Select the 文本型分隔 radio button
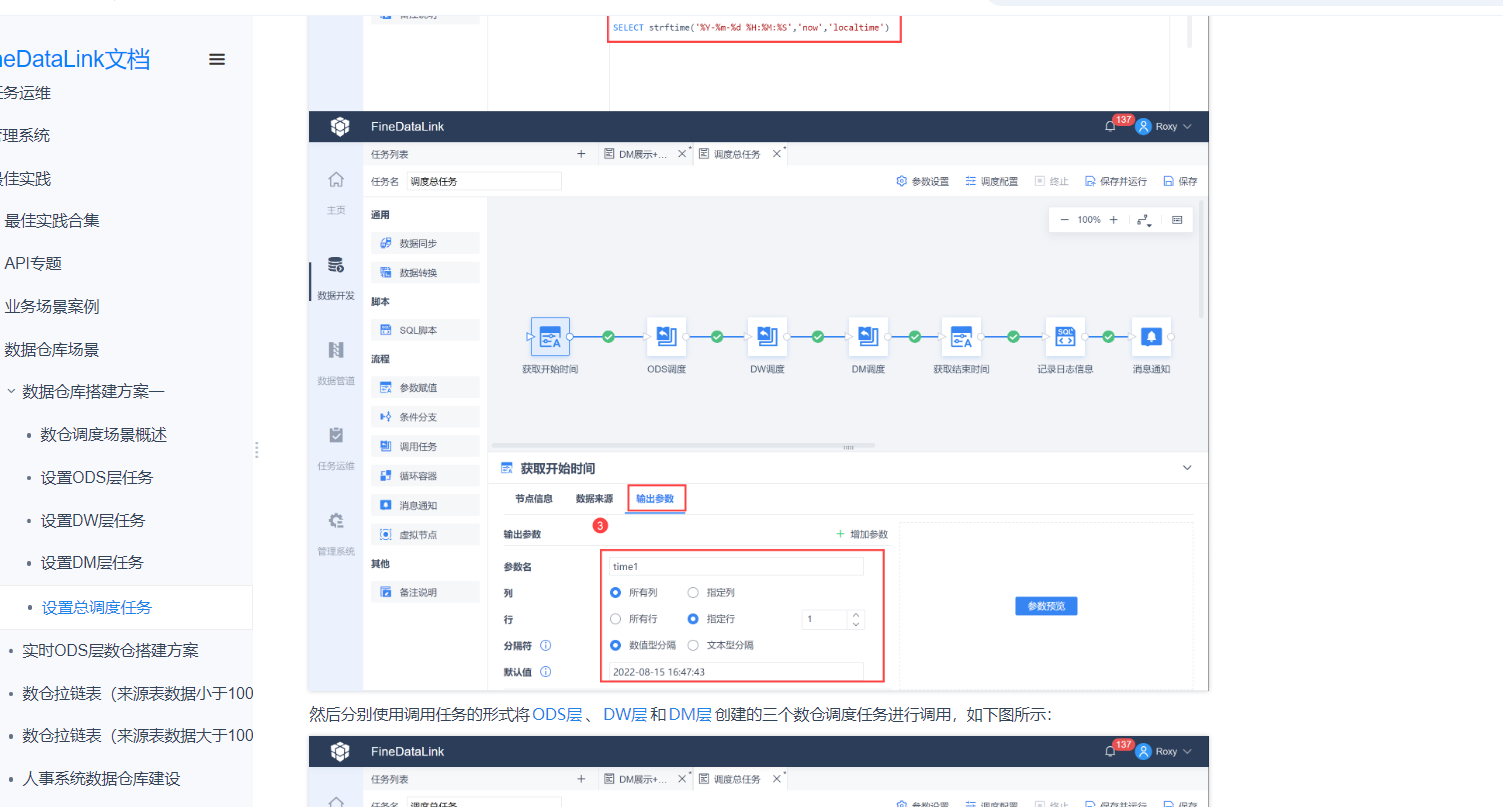This screenshot has width=1503, height=807. (x=693, y=645)
